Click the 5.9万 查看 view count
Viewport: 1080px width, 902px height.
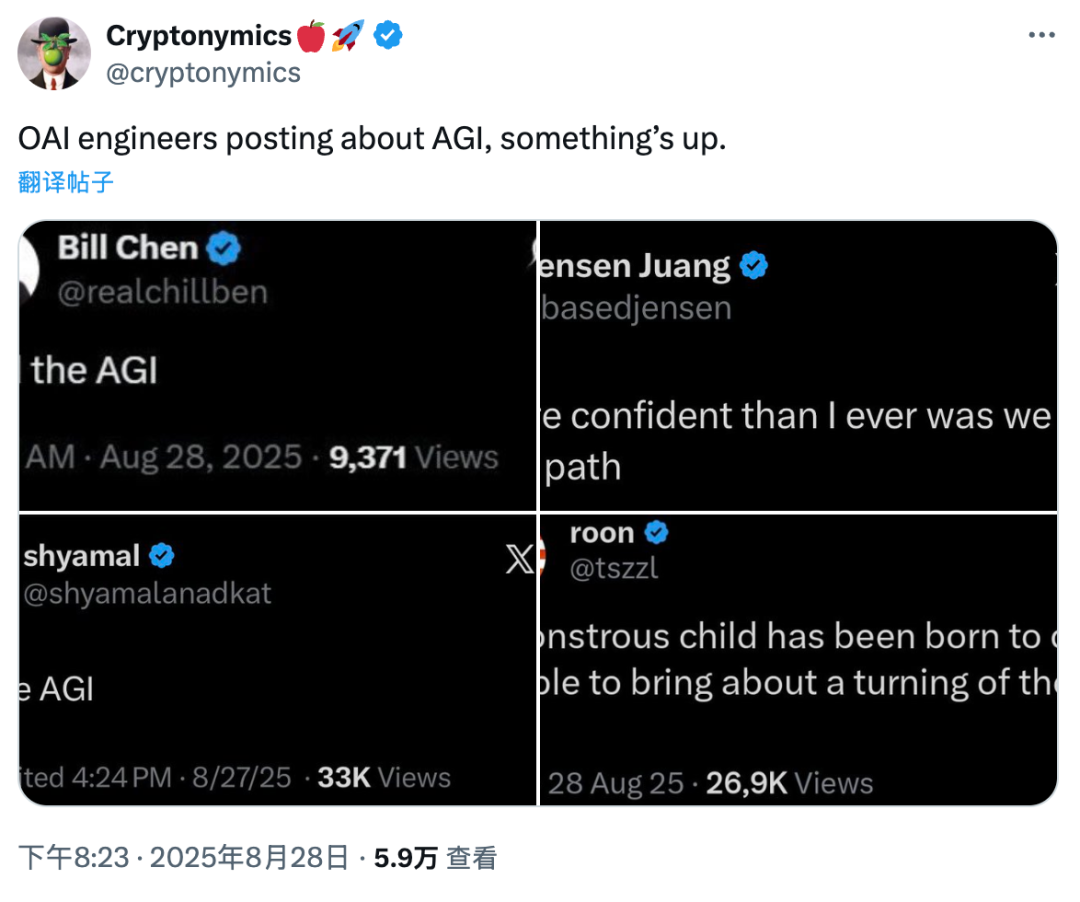pos(435,857)
